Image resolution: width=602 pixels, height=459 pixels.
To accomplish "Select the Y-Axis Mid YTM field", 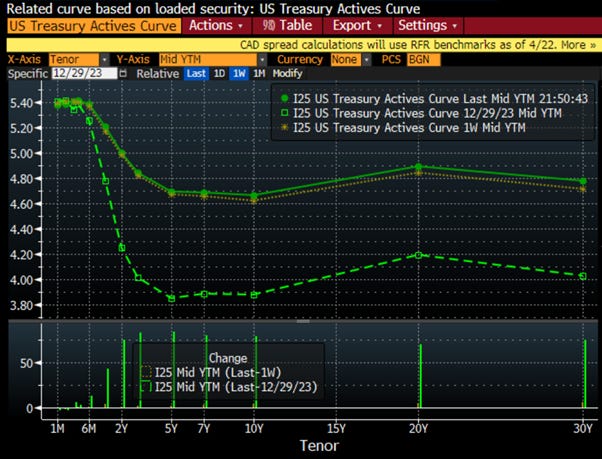I will (x=208, y=60).
